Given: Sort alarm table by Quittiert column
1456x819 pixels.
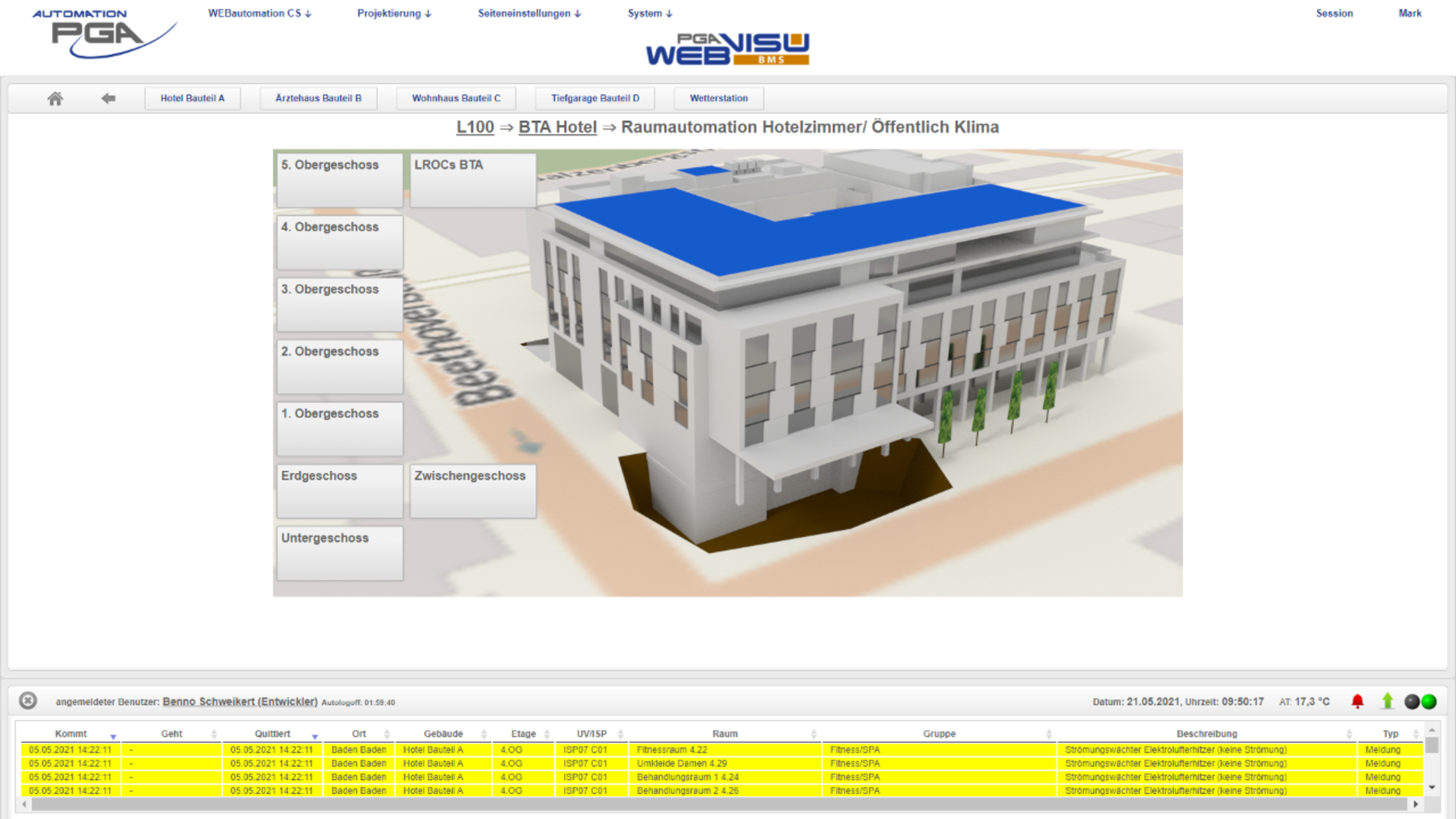Looking at the screenshot, I should point(273,734).
